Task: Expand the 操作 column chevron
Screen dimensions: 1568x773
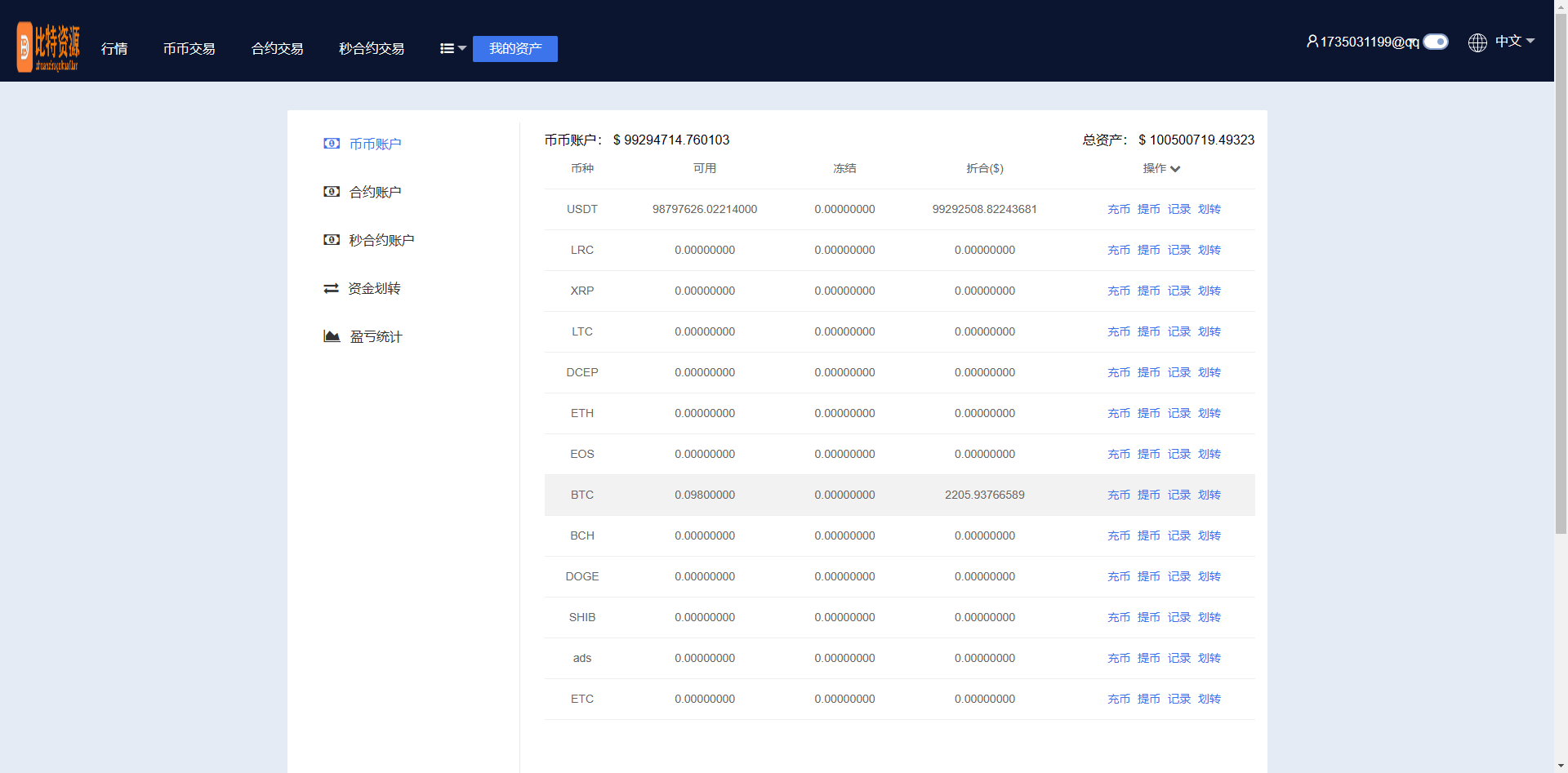Action: 1175,169
